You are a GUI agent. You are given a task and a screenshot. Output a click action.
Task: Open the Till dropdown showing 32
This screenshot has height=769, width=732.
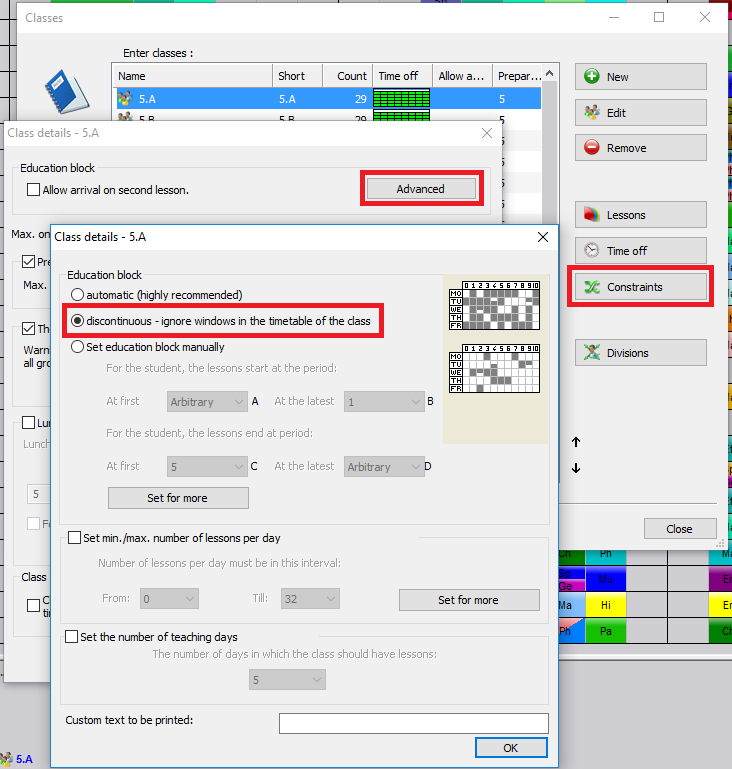click(x=309, y=600)
